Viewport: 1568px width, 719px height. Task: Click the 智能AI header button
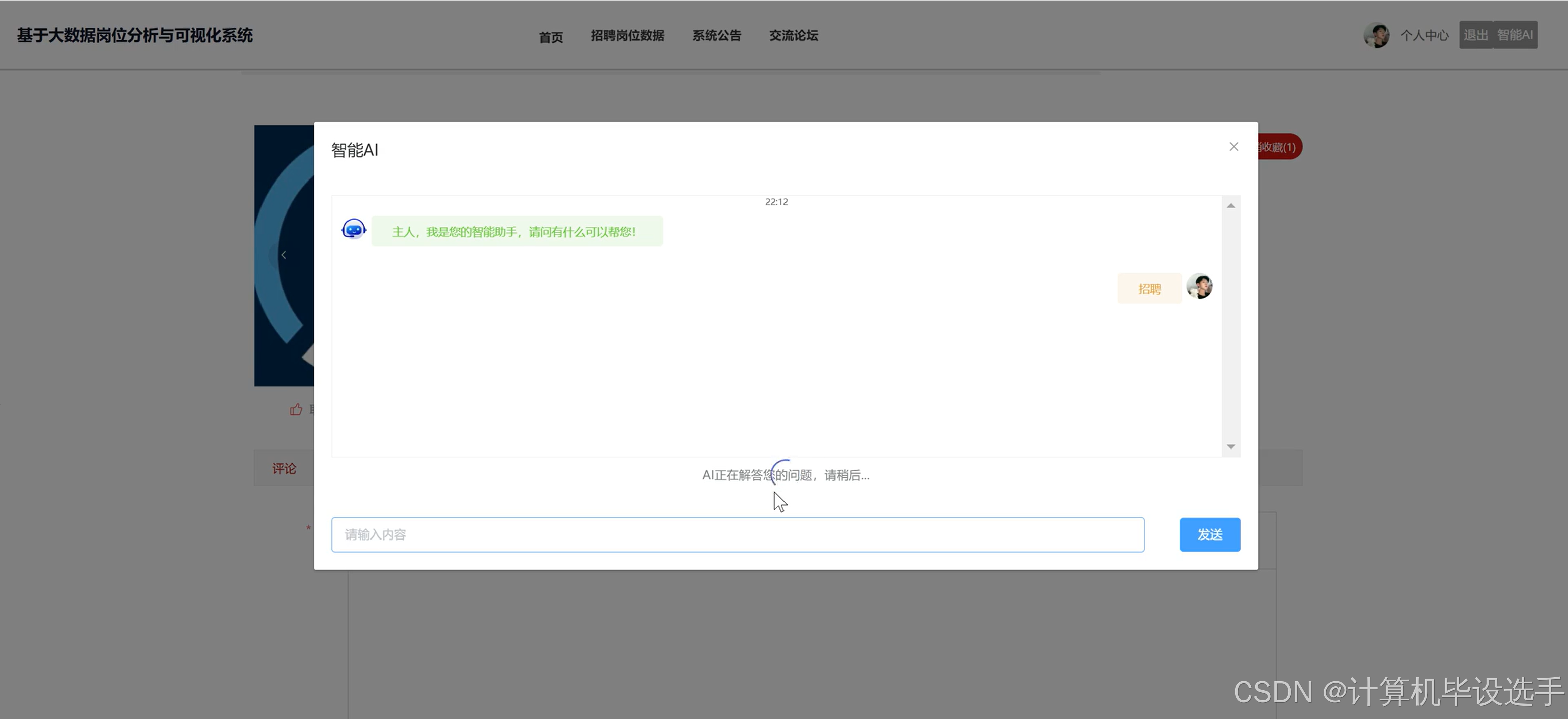point(1514,35)
